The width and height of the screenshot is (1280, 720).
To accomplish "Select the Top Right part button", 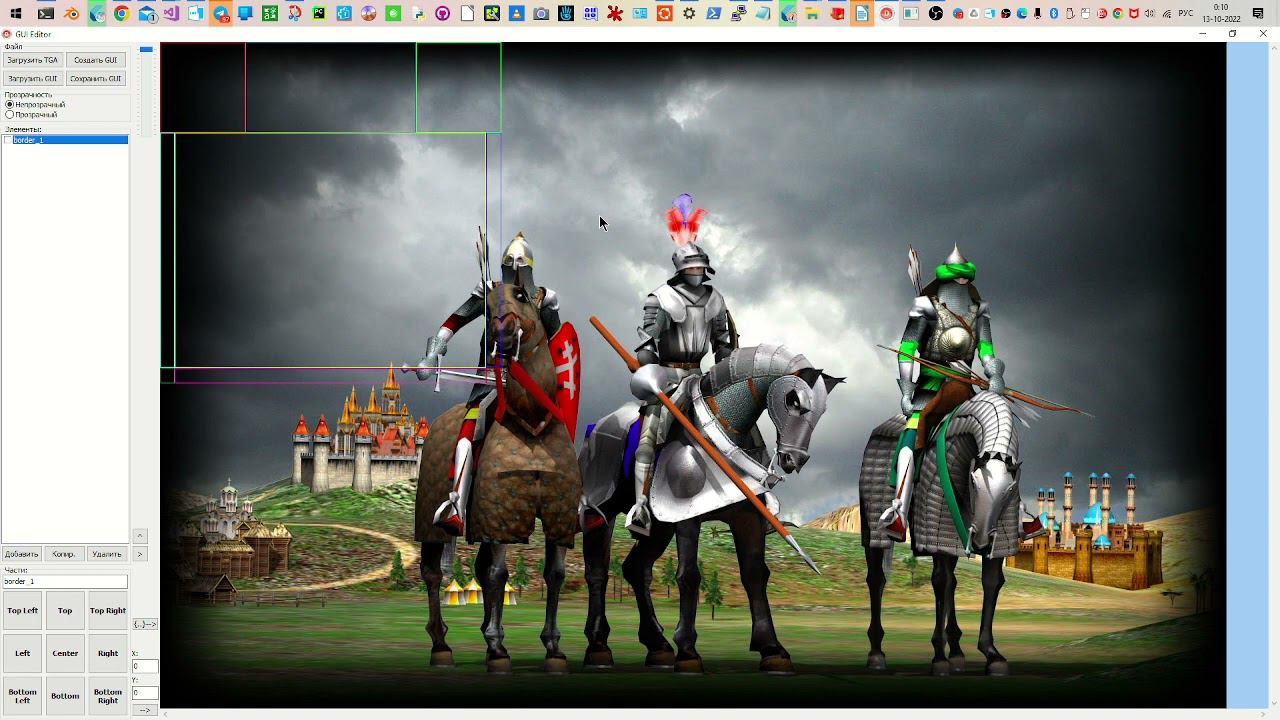I will click(108, 610).
